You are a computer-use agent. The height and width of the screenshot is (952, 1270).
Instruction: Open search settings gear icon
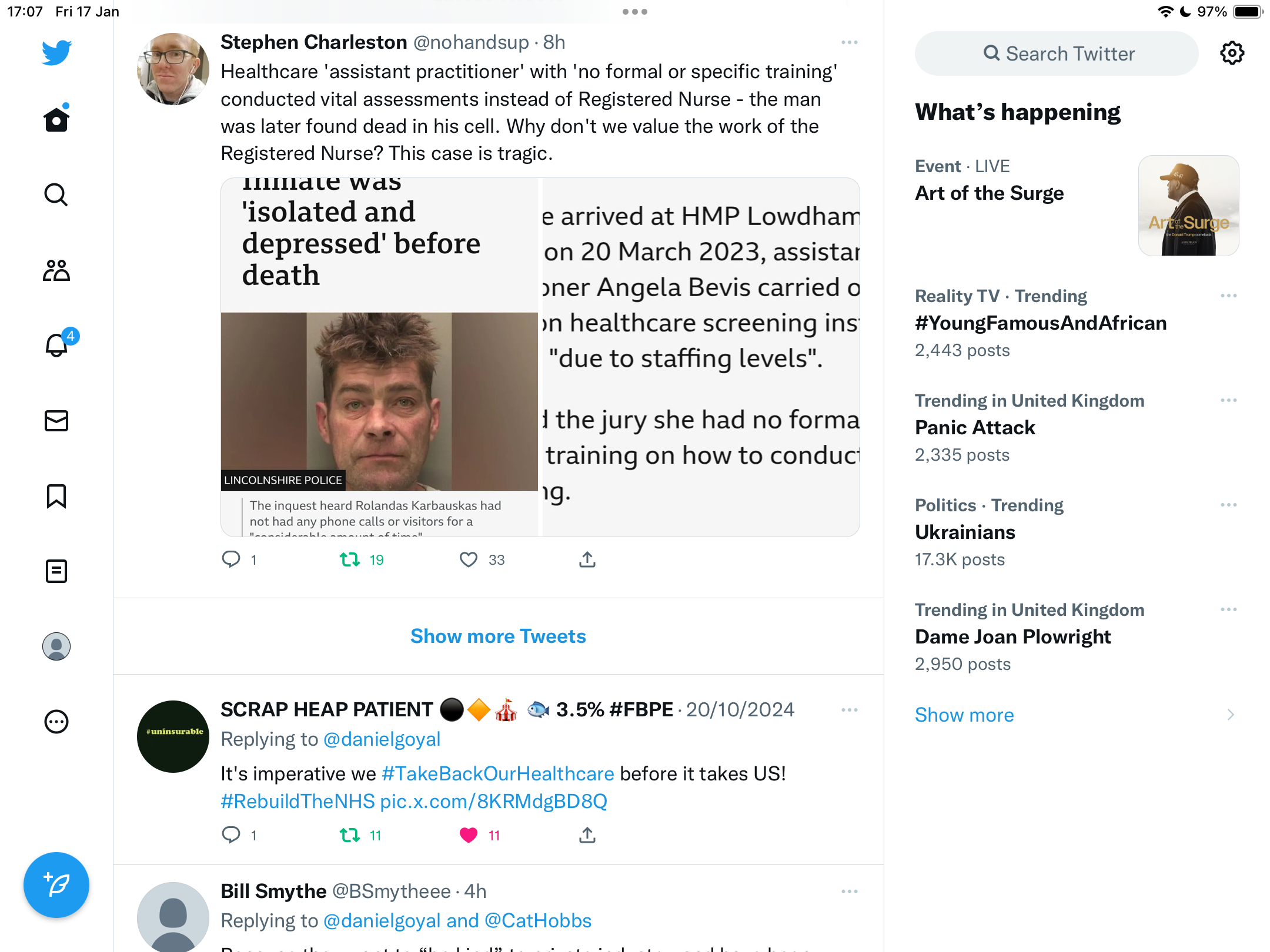pyautogui.click(x=1232, y=53)
